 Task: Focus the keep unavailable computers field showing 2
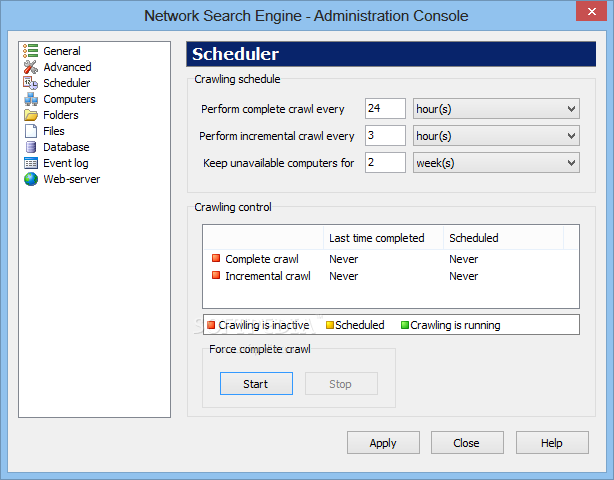[x=385, y=162]
